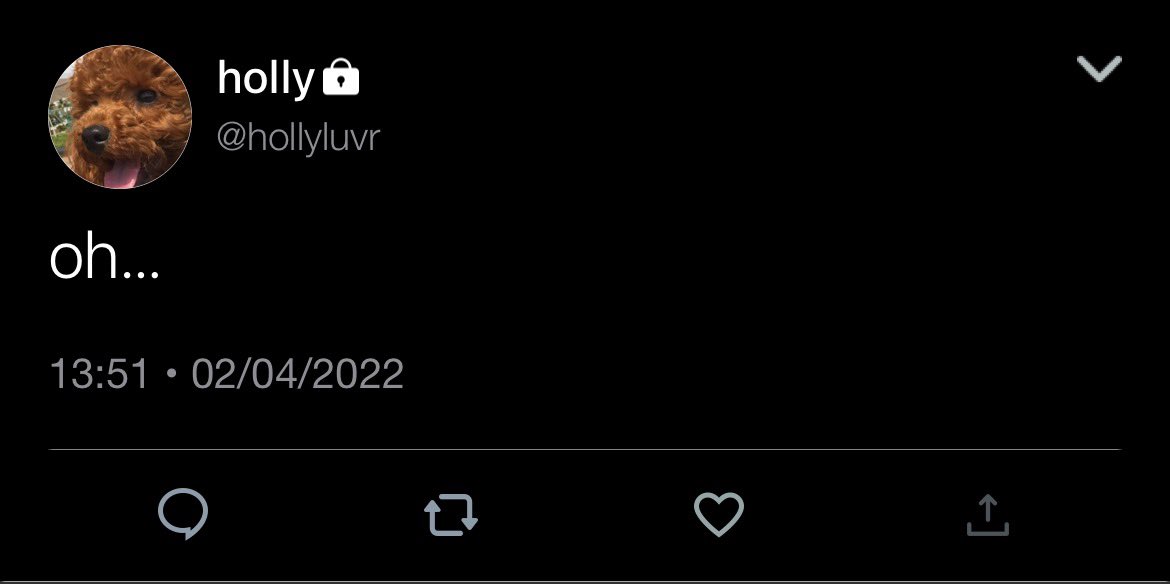Retweet the tweet using the retweet arrows icon
Viewport: 1170px width, 584px height.
[451, 515]
